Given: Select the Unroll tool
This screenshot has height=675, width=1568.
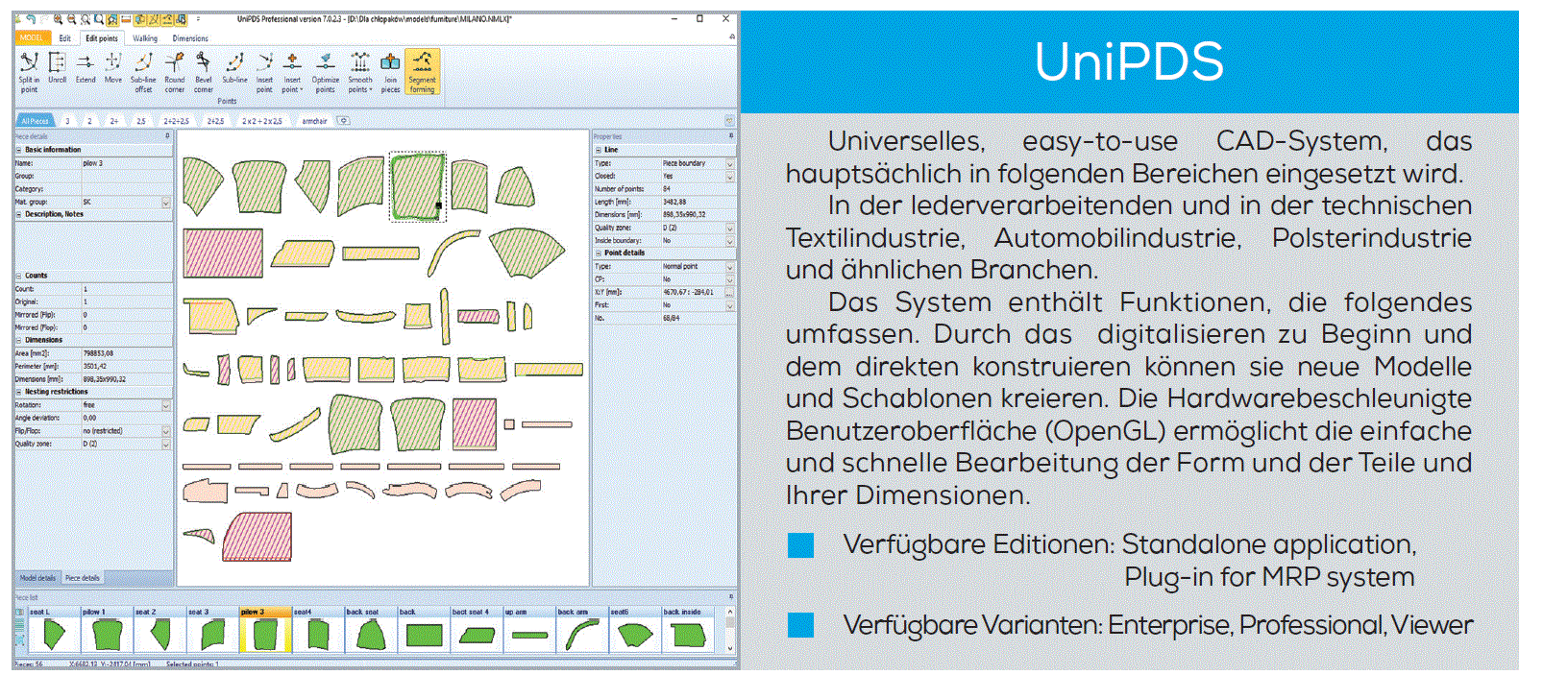Looking at the screenshot, I should tap(58, 68).
